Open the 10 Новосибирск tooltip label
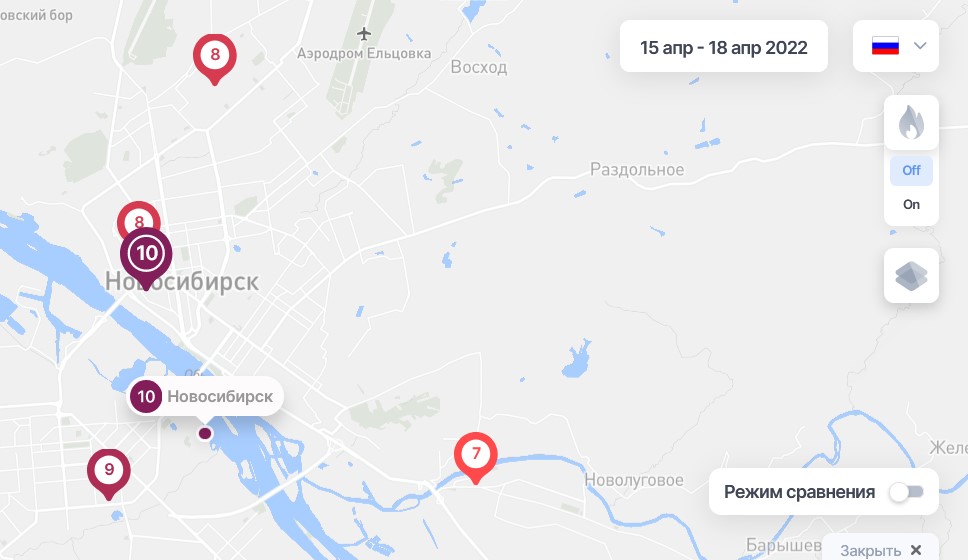This screenshot has width=968, height=560. (205, 396)
